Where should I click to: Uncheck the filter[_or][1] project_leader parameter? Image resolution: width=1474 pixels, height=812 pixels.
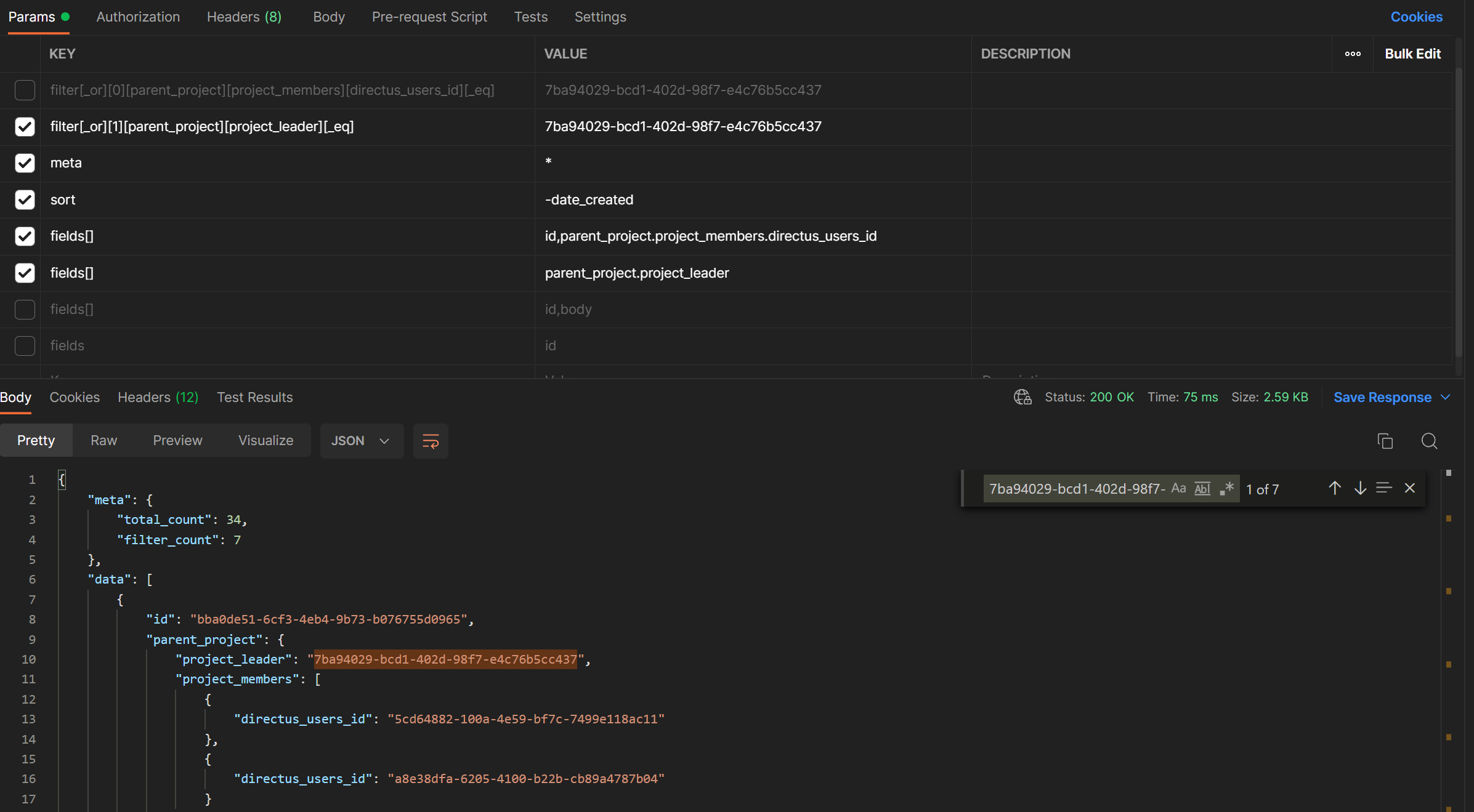point(25,127)
